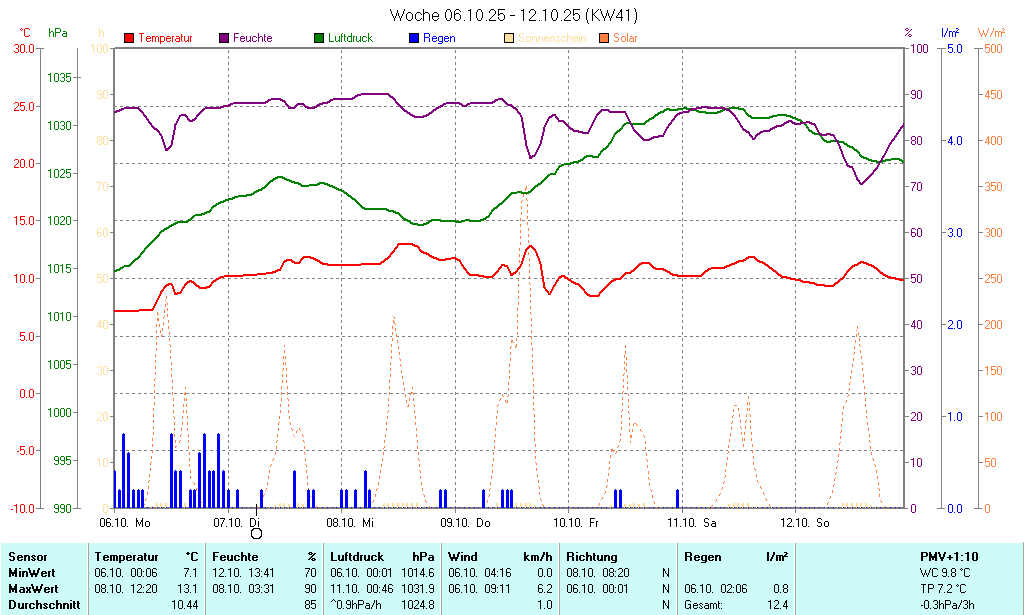Click the circle marker below 07.10. Di
1024x615 pixels.
[256, 535]
